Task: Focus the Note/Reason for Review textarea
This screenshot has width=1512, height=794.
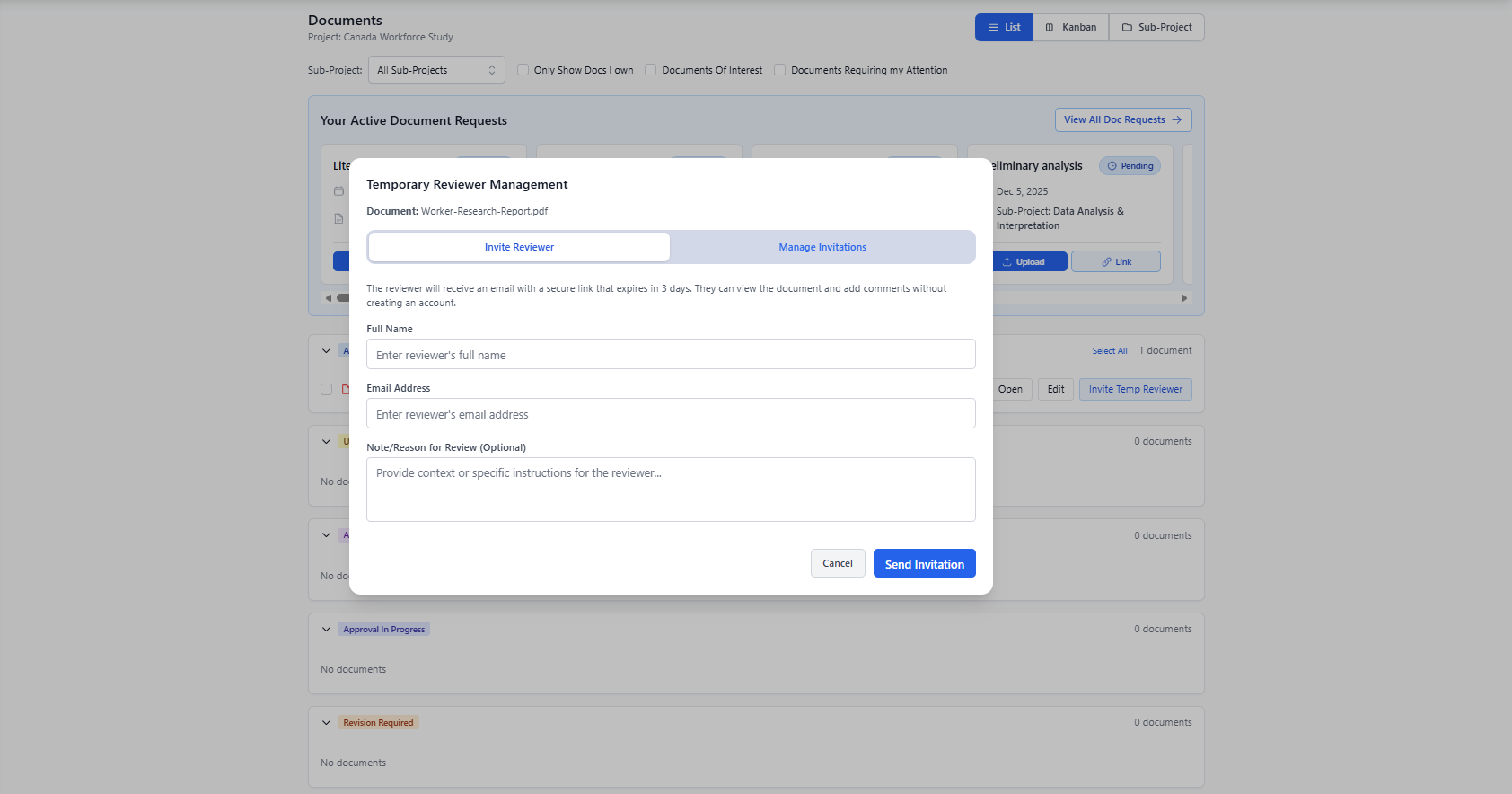Action: click(x=671, y=490)
